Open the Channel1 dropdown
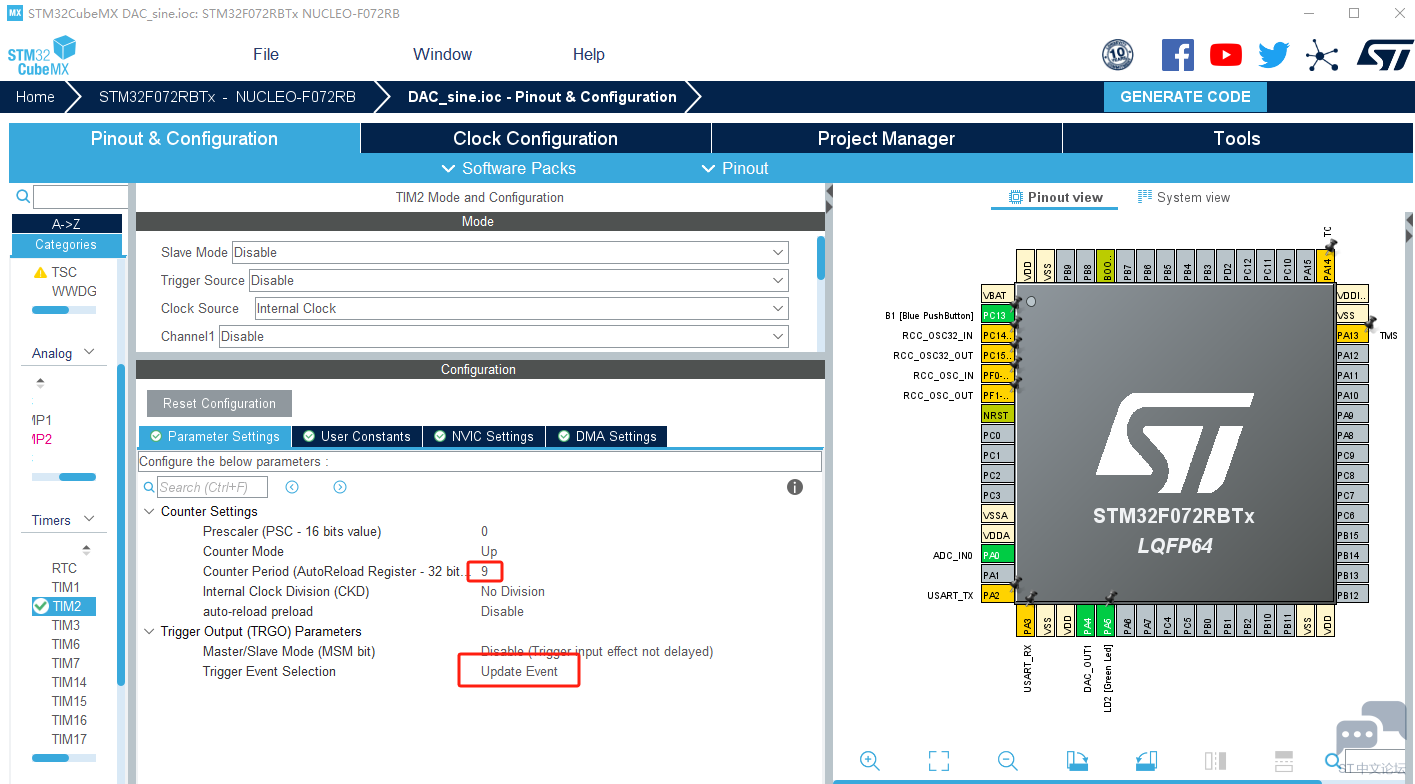Screen dimensions: 1415x784 [x=503, y=336]
